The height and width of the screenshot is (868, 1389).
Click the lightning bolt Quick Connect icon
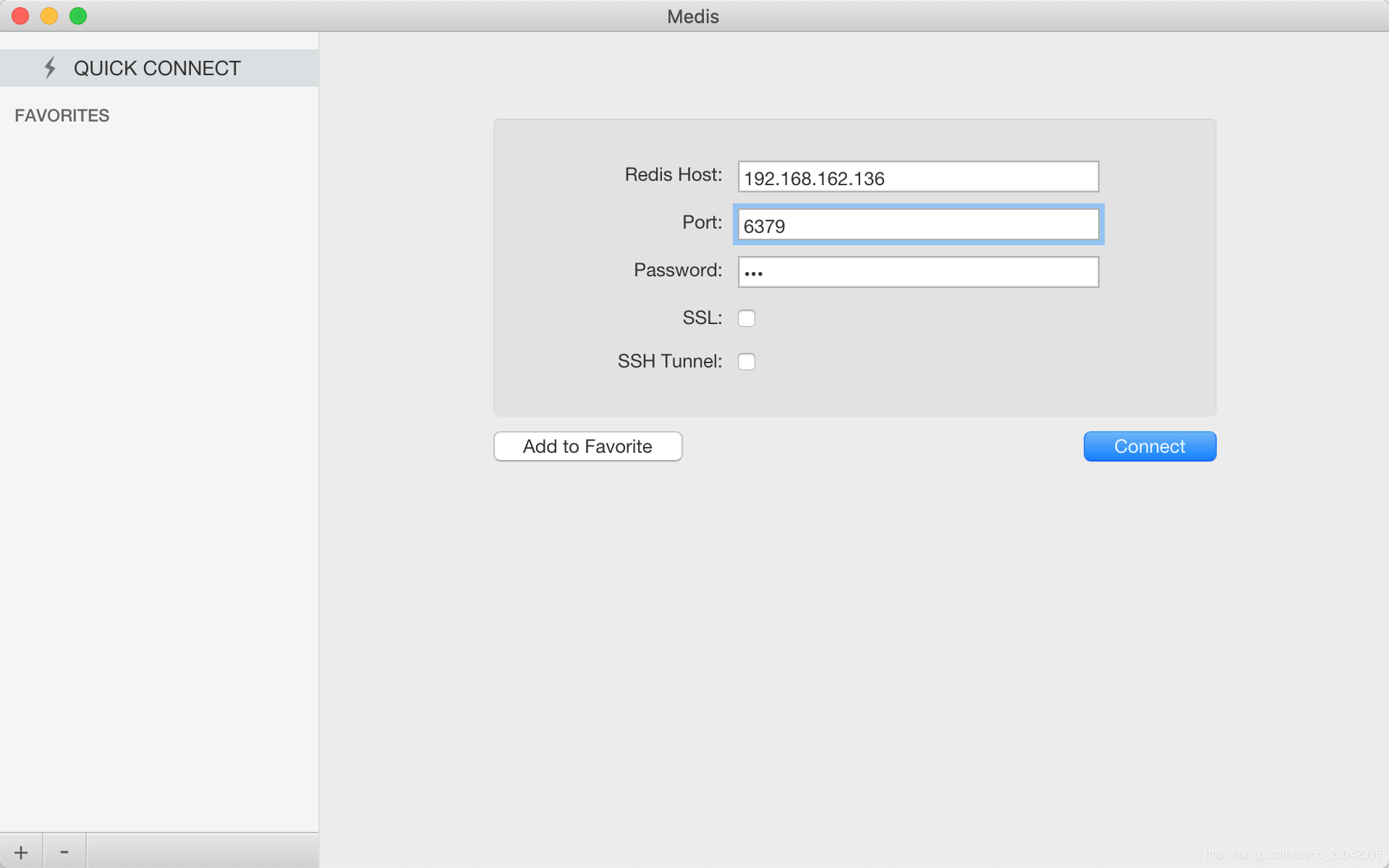(x=50, y=68)
